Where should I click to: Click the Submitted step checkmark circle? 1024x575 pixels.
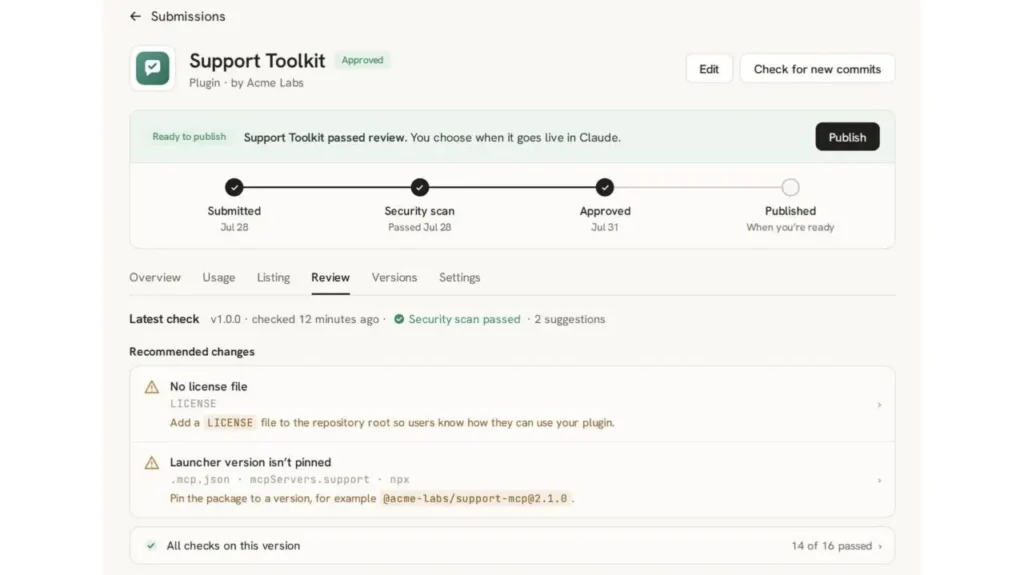[234, 188]
